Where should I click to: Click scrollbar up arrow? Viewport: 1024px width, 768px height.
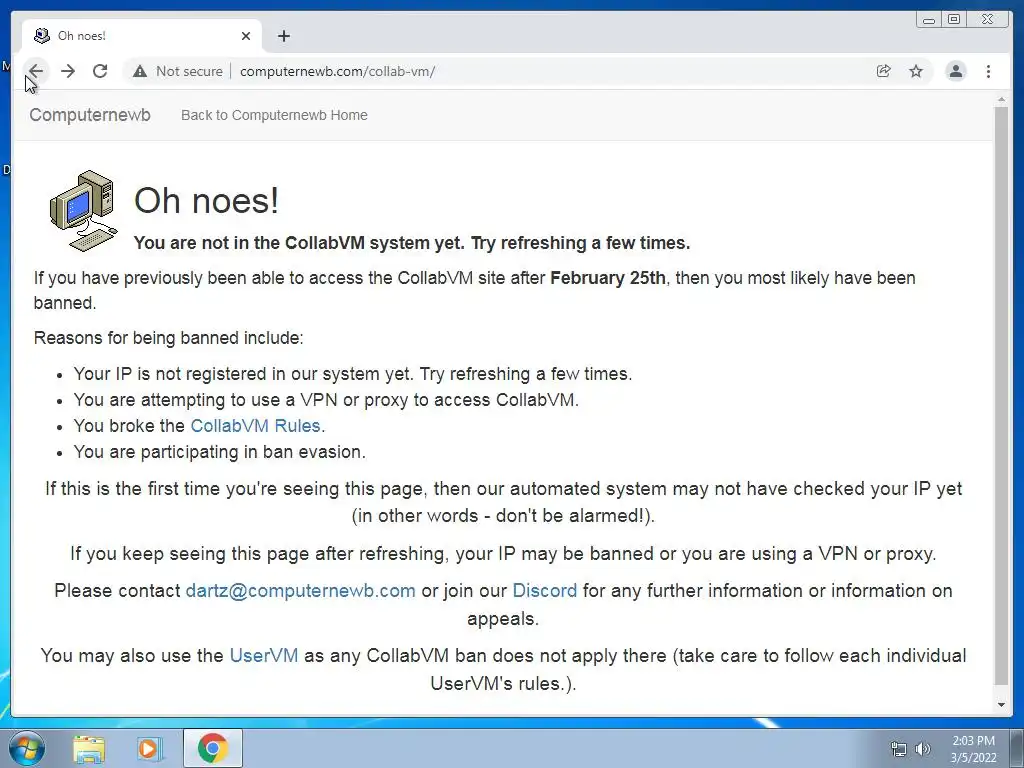(x=1001, y=100)
